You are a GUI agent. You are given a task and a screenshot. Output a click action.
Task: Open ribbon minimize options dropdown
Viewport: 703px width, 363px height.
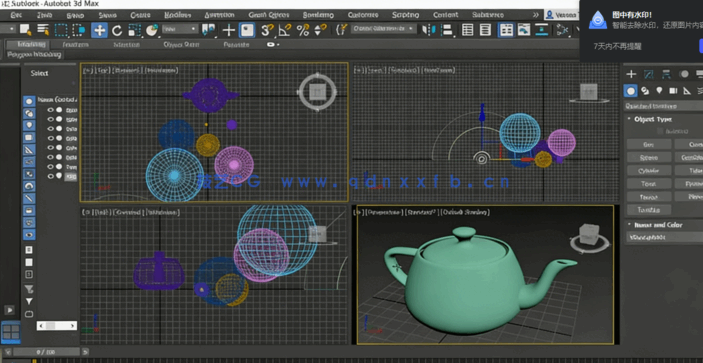click(273, 45)
